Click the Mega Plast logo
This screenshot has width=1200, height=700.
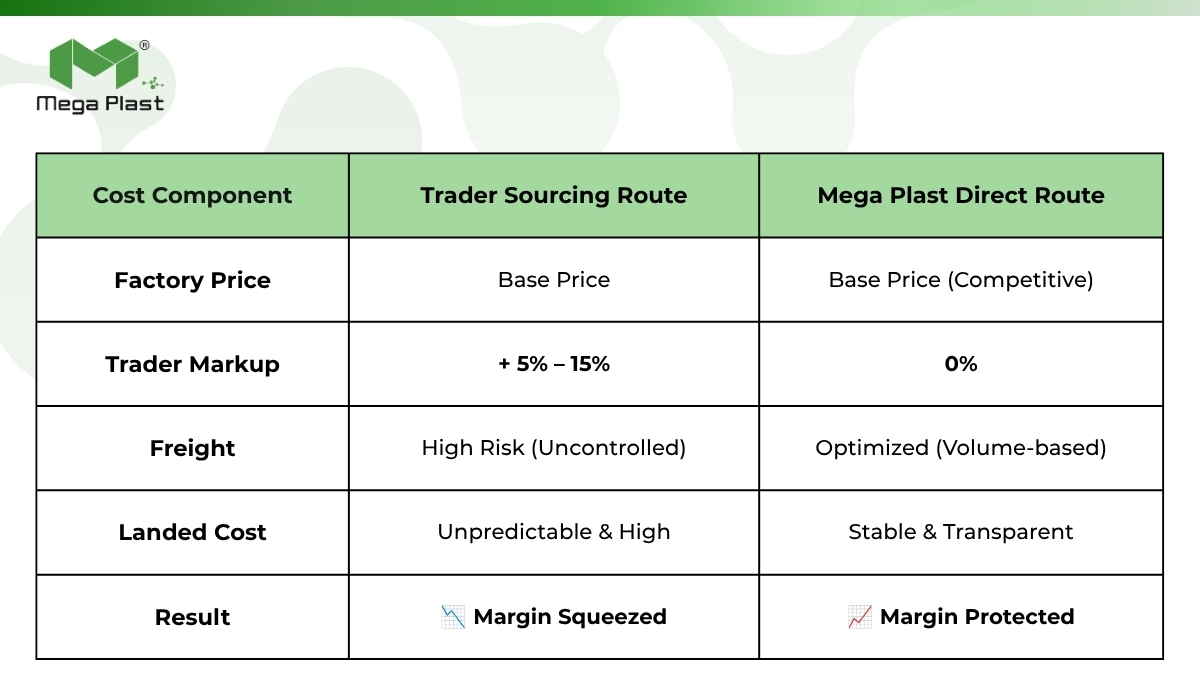click(x=99, y=76)
